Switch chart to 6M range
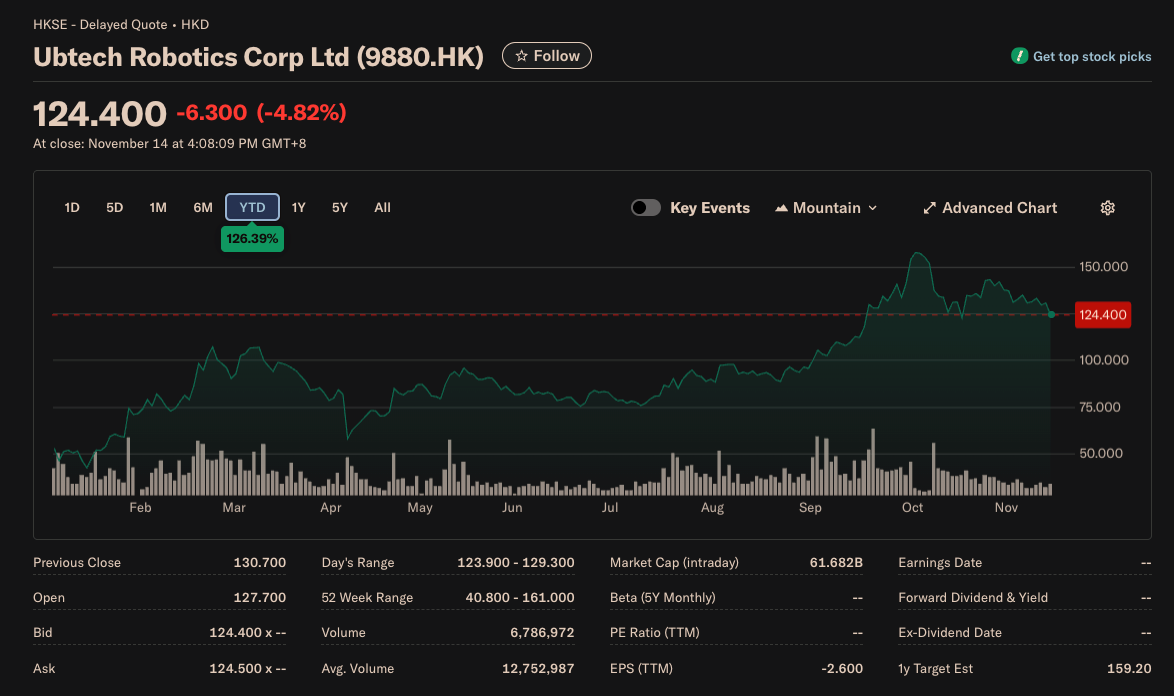Image resolution: width=1174 pixels, height=696 pixels. point(203,208)
